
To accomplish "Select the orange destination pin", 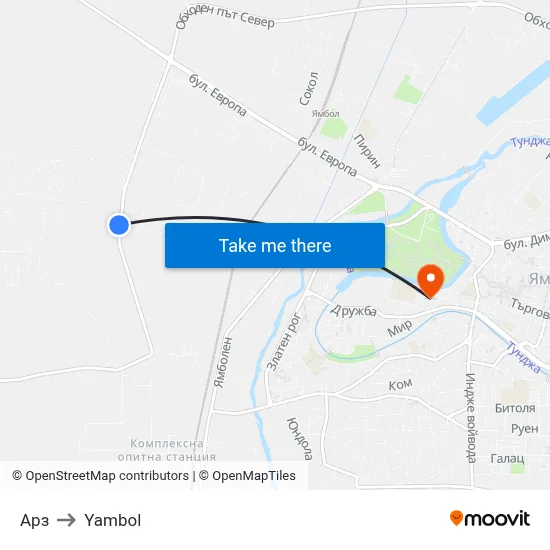I will click(x=431, y=281).
